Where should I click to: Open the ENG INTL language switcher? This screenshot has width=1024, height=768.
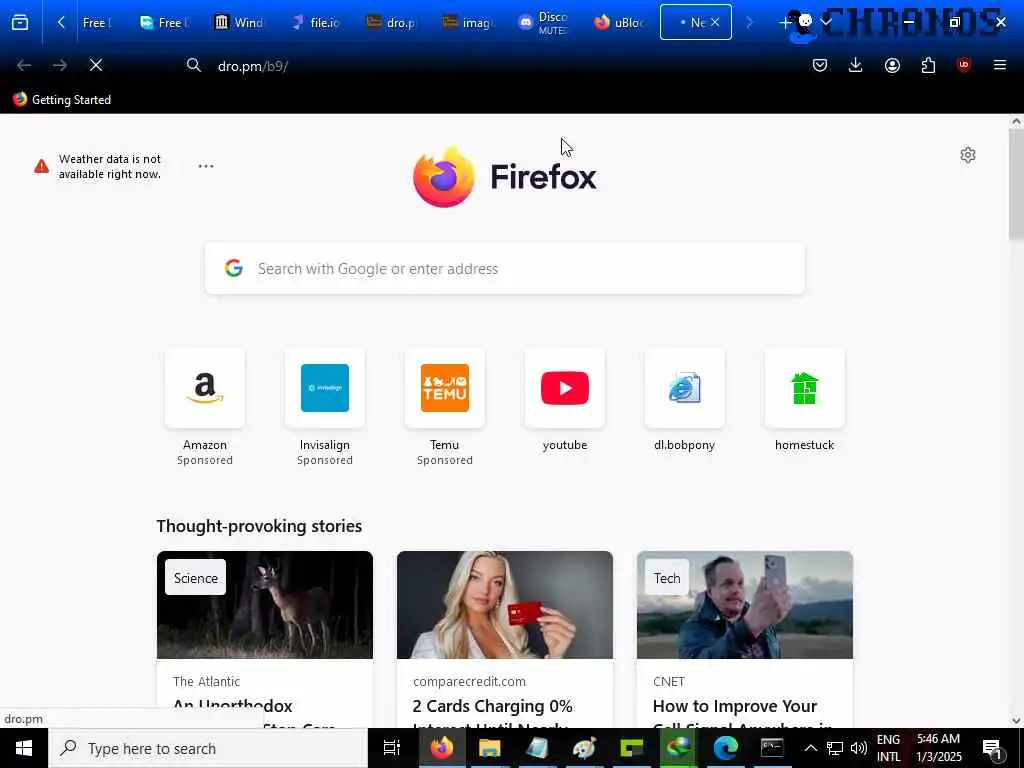888,748
